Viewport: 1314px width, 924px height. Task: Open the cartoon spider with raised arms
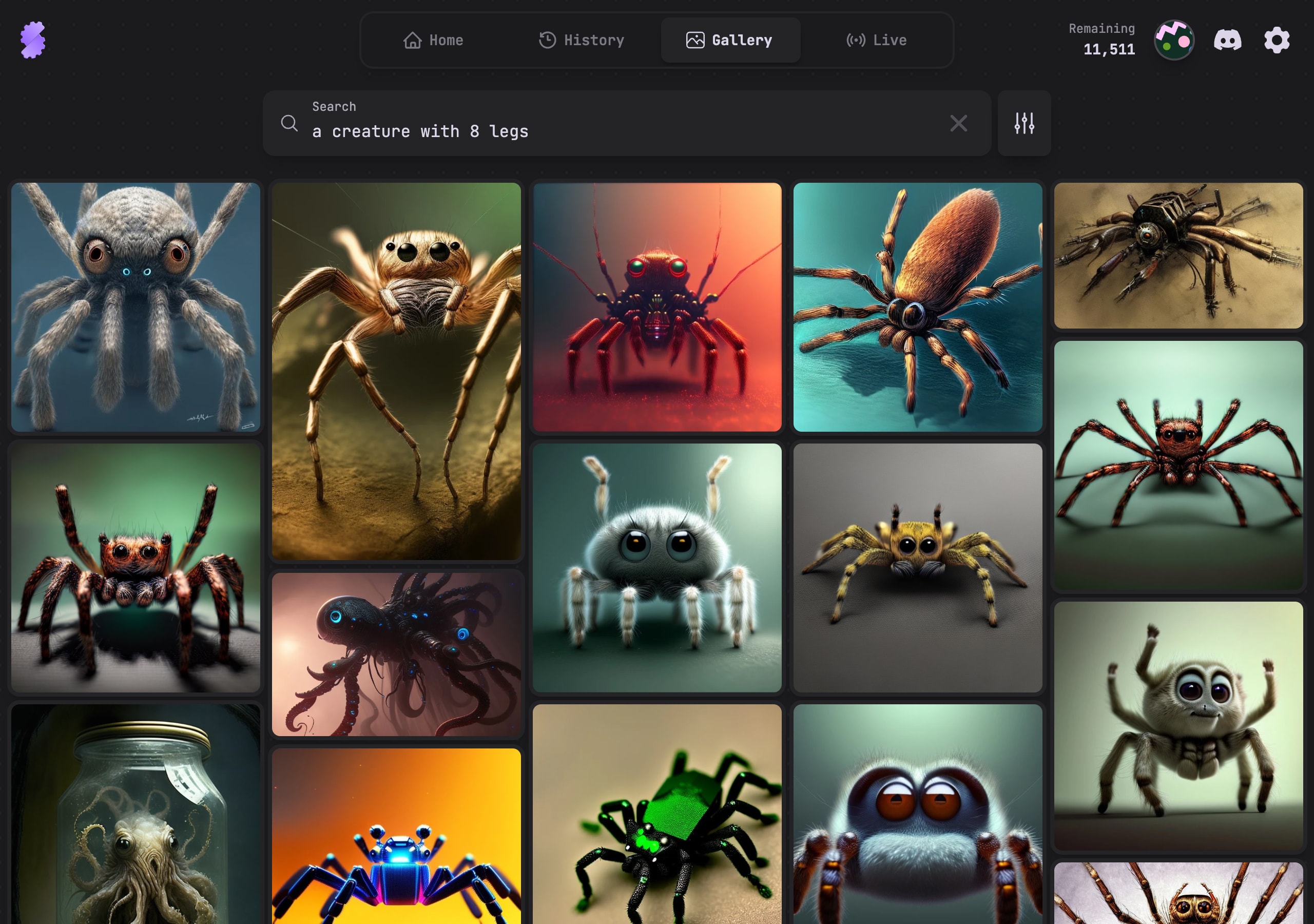coord(1178,725)
